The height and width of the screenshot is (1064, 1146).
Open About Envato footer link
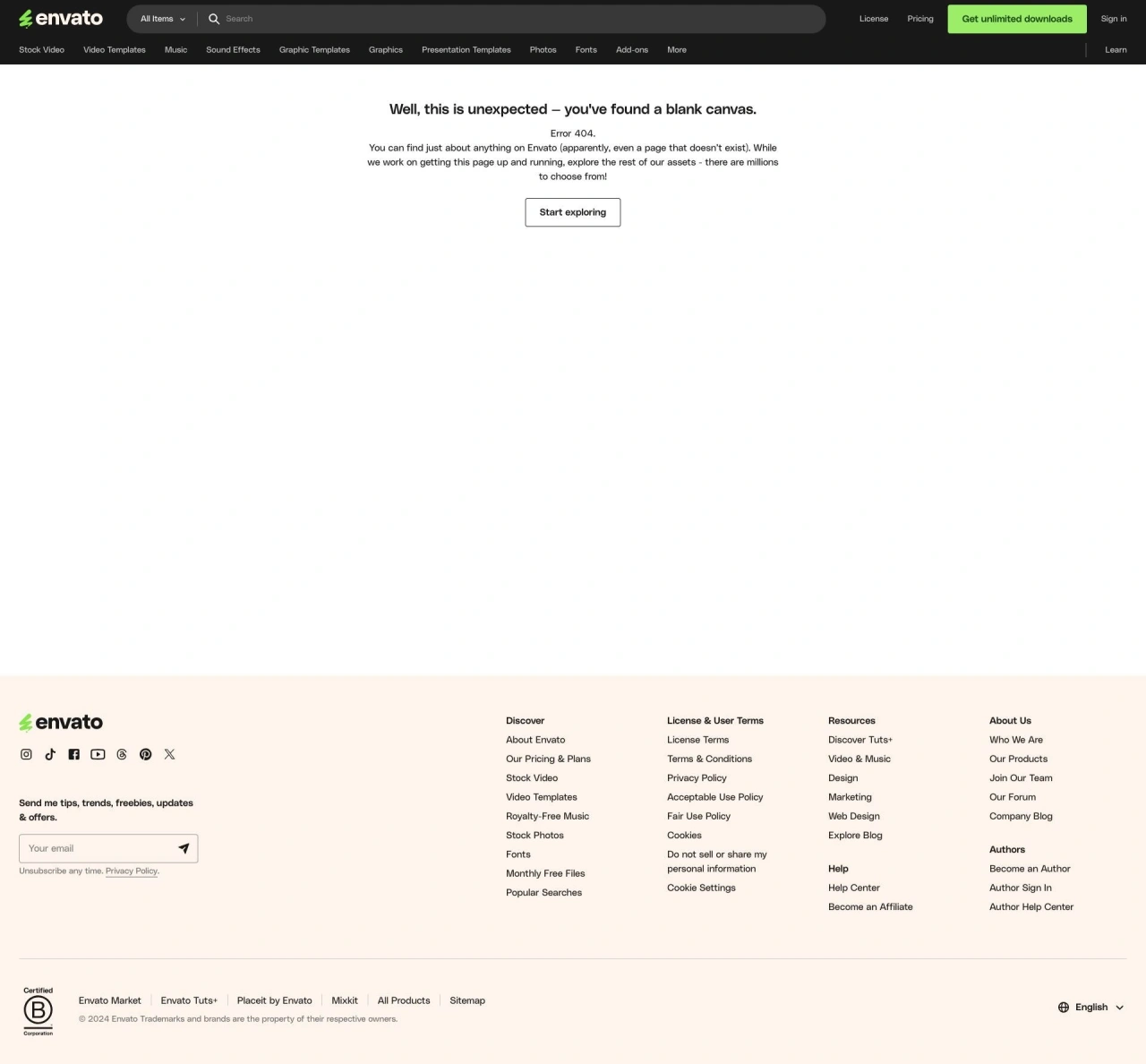pos(535,740)
